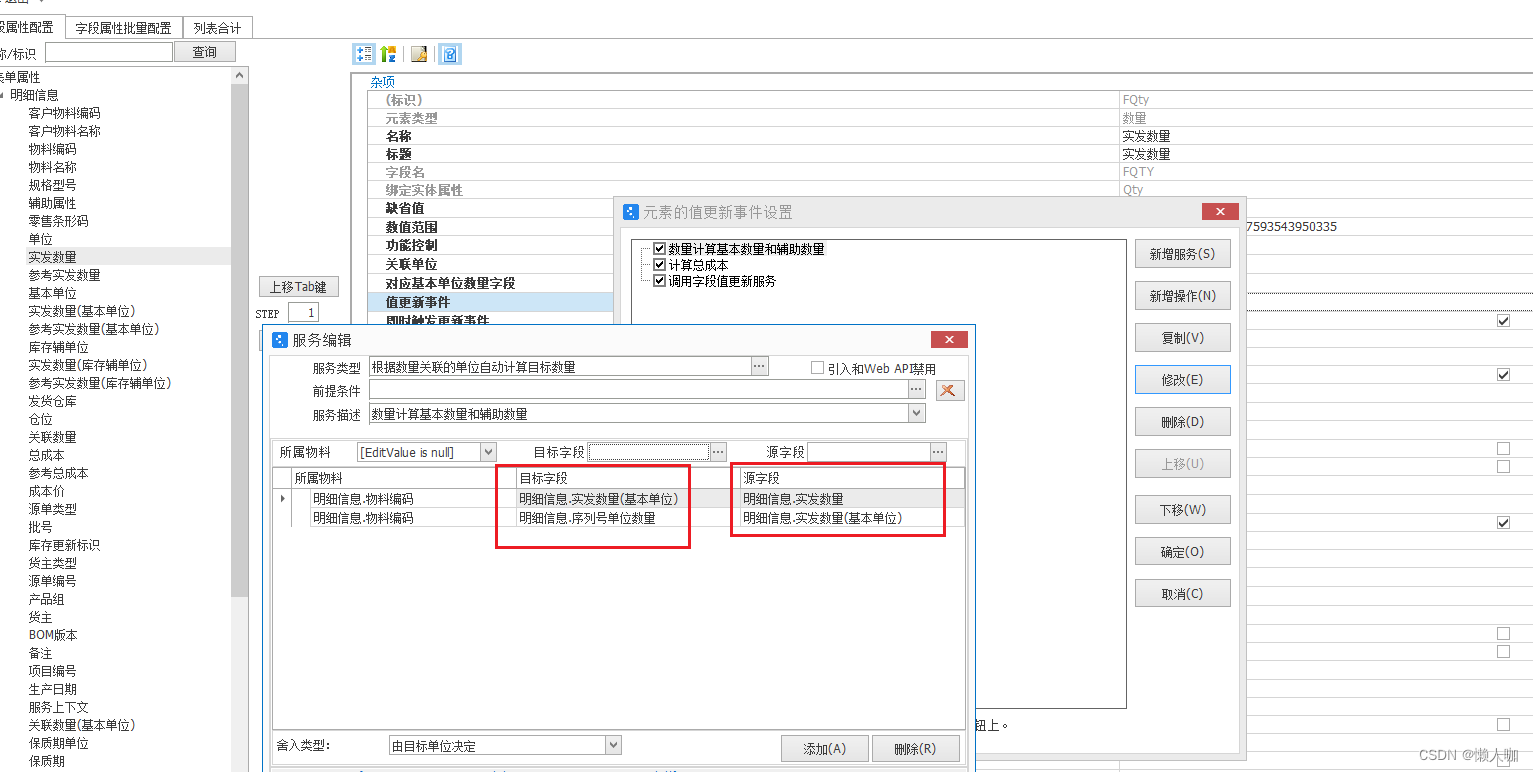1533x772 pixels.
Task: Click the 确定(O) button
Action: pos(1182,552)
